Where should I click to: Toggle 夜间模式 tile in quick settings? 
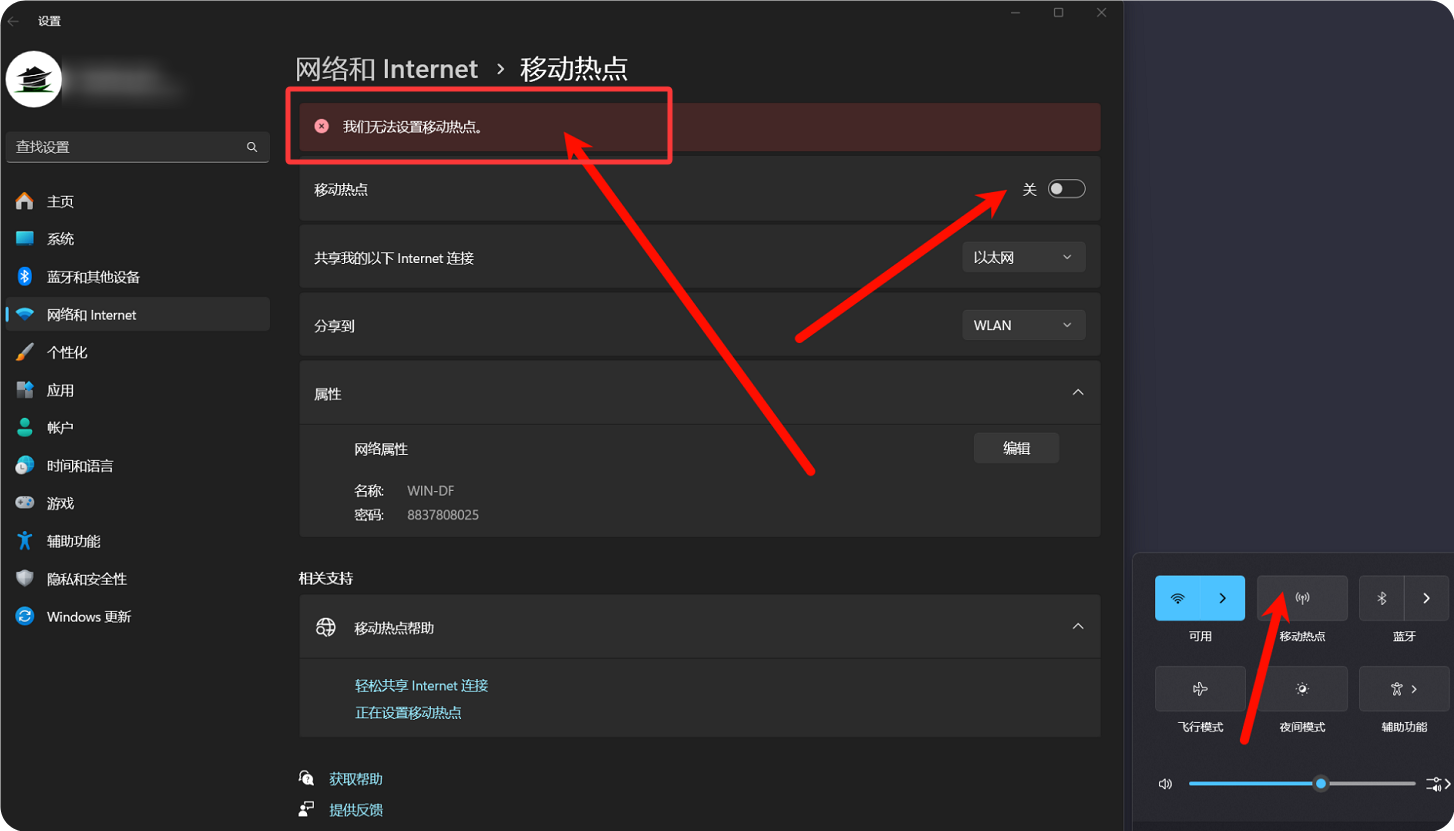1302,689
